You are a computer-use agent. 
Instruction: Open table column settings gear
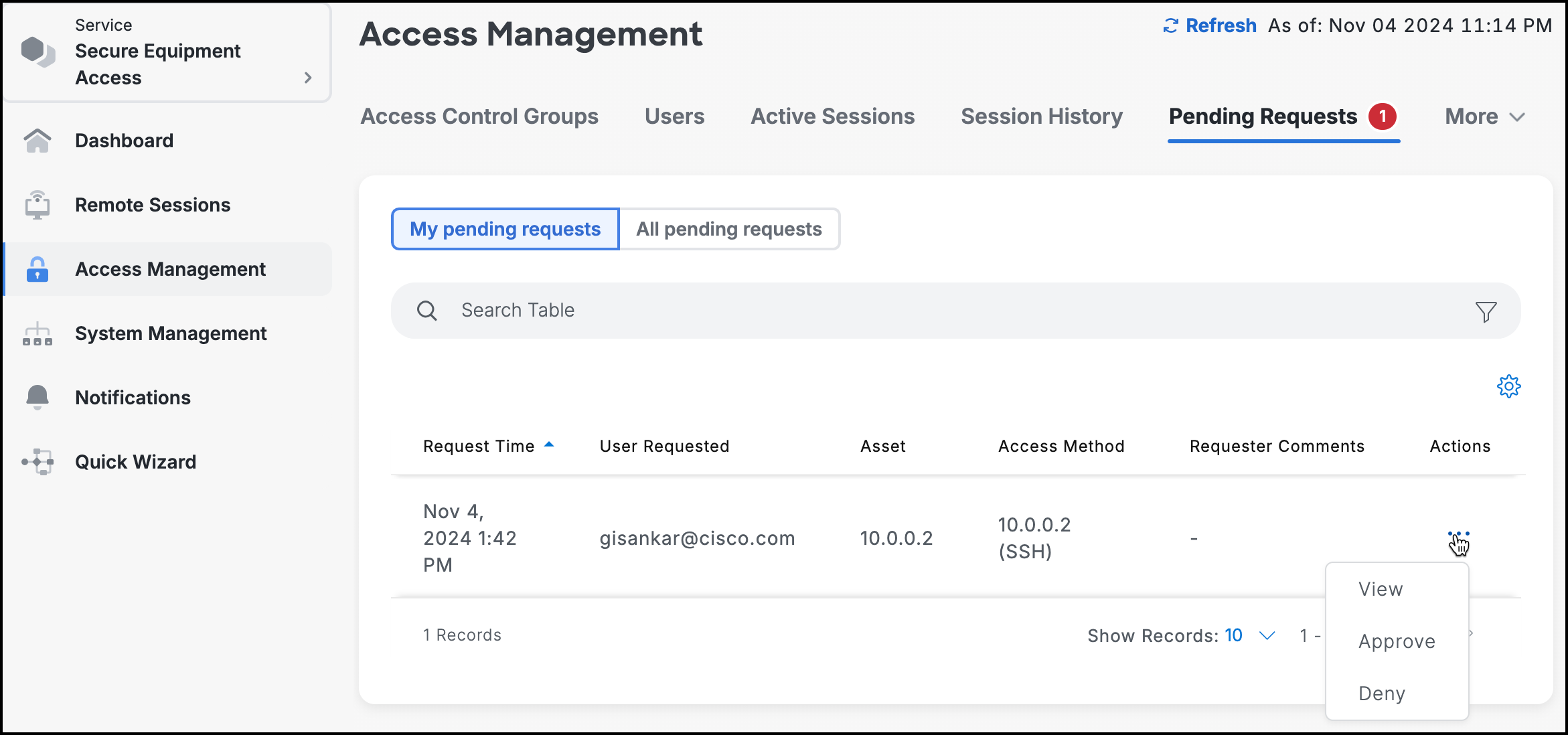pyautogui.click(x=1509, y=386)
